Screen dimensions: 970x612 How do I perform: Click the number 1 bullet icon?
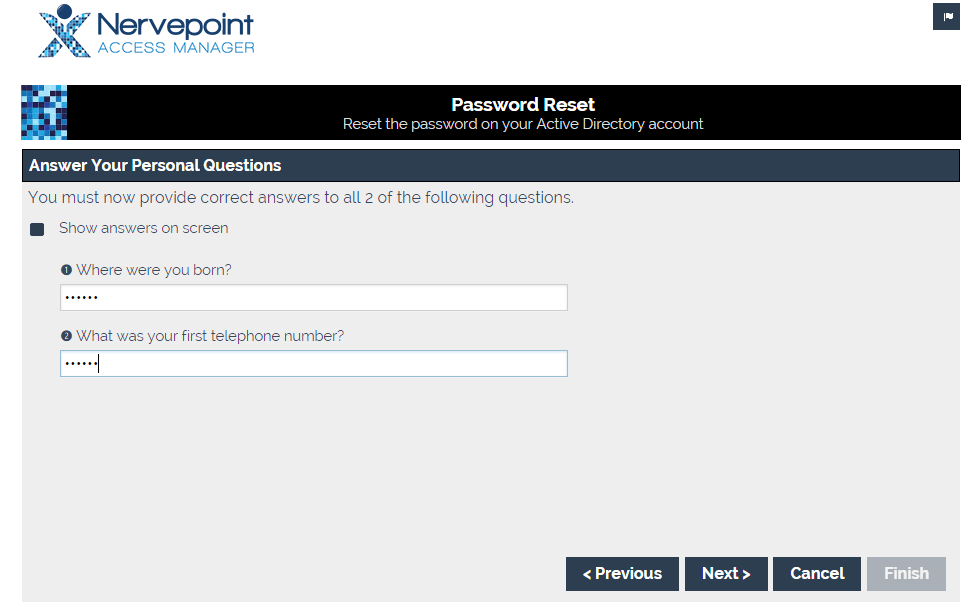click(x=66, y=270)
